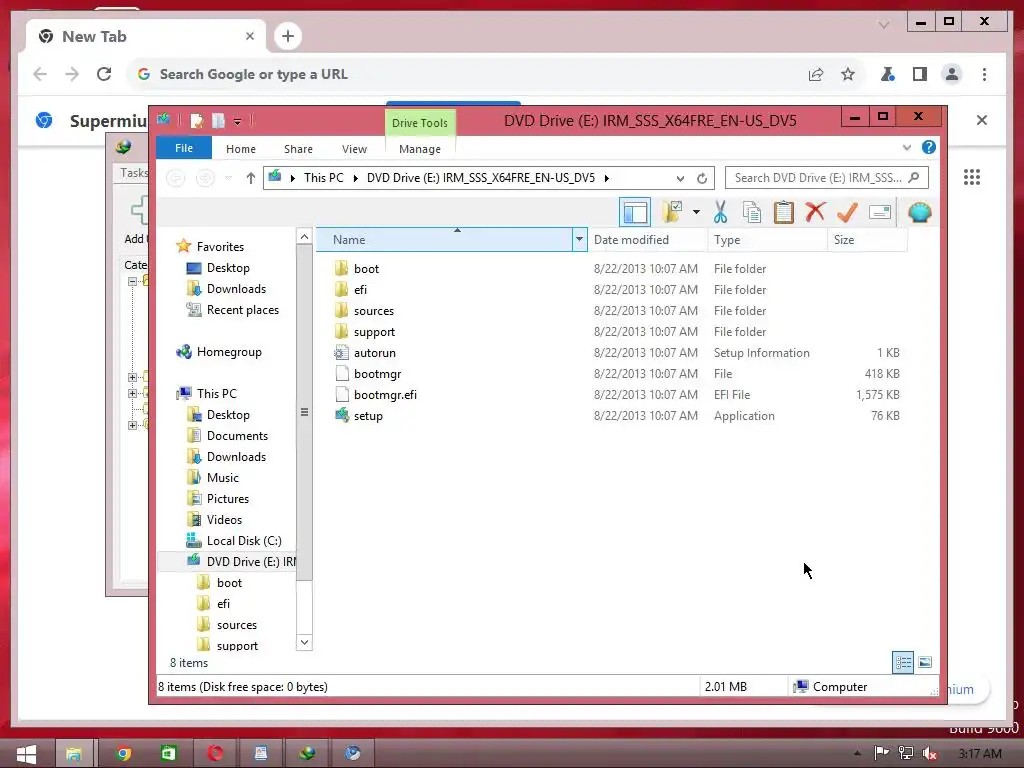The height and width of the screenshot is (768, 1024).
Task: Select Local Disk (C:) in navigation pane
Action: [x=244, y=541]
